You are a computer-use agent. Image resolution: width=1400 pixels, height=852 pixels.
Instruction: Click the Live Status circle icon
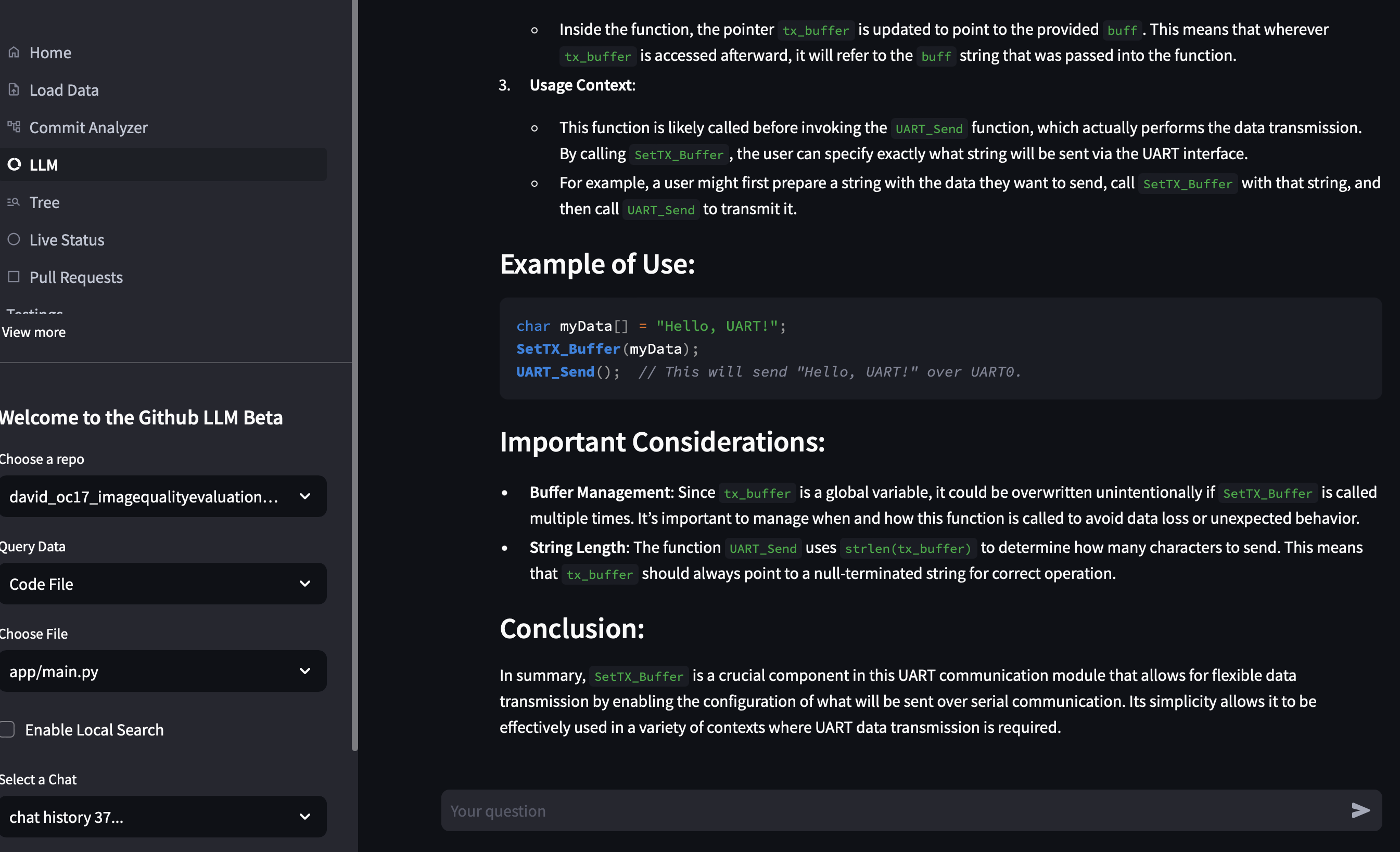click(14, 239)
